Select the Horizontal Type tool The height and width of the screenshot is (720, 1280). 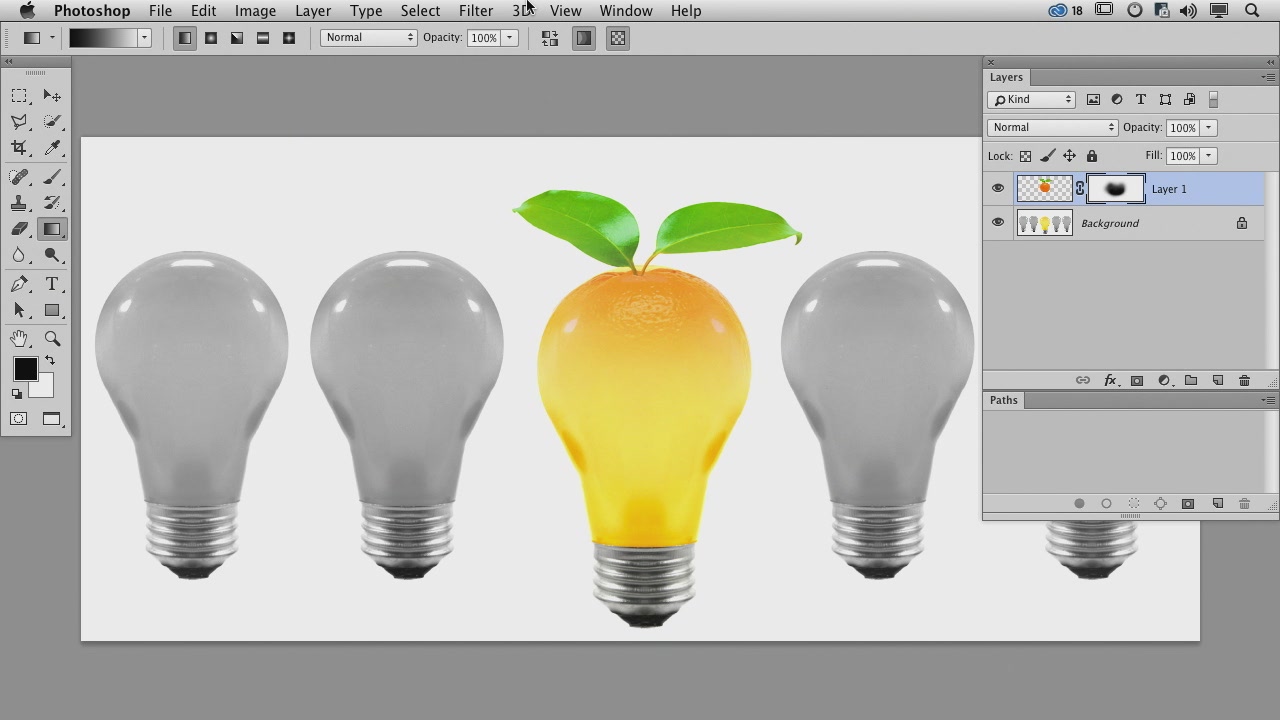[52, 285]
